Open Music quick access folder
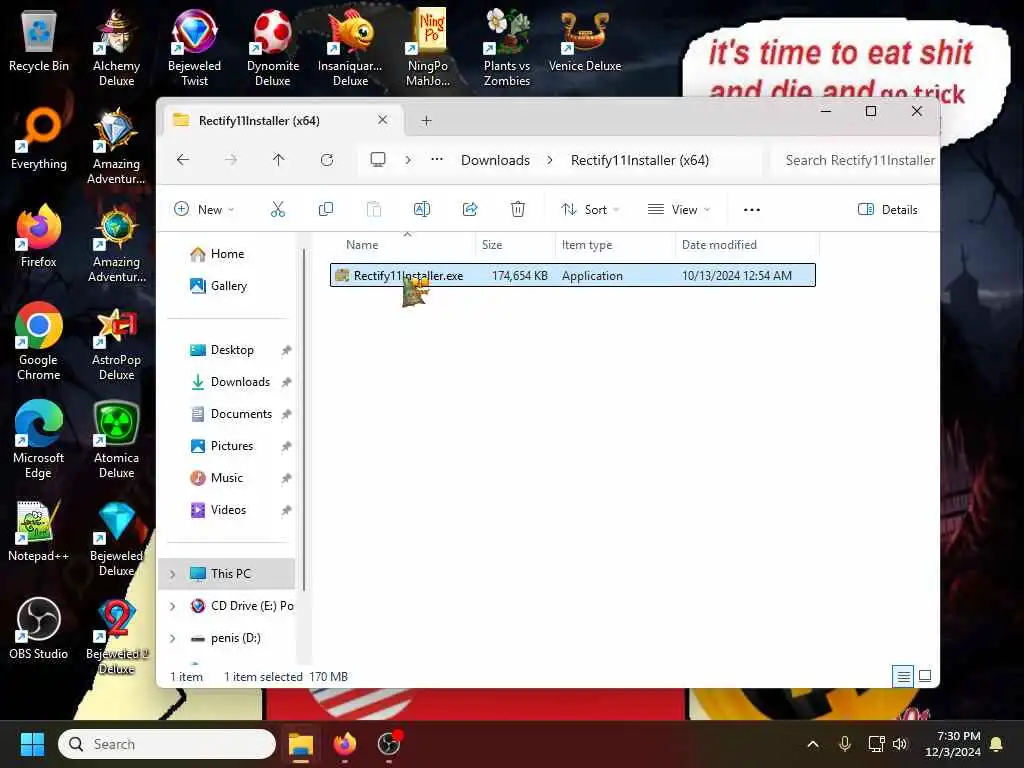This screenshot has height=768, width=1024. pyautogui.click(x=227, y=478)
